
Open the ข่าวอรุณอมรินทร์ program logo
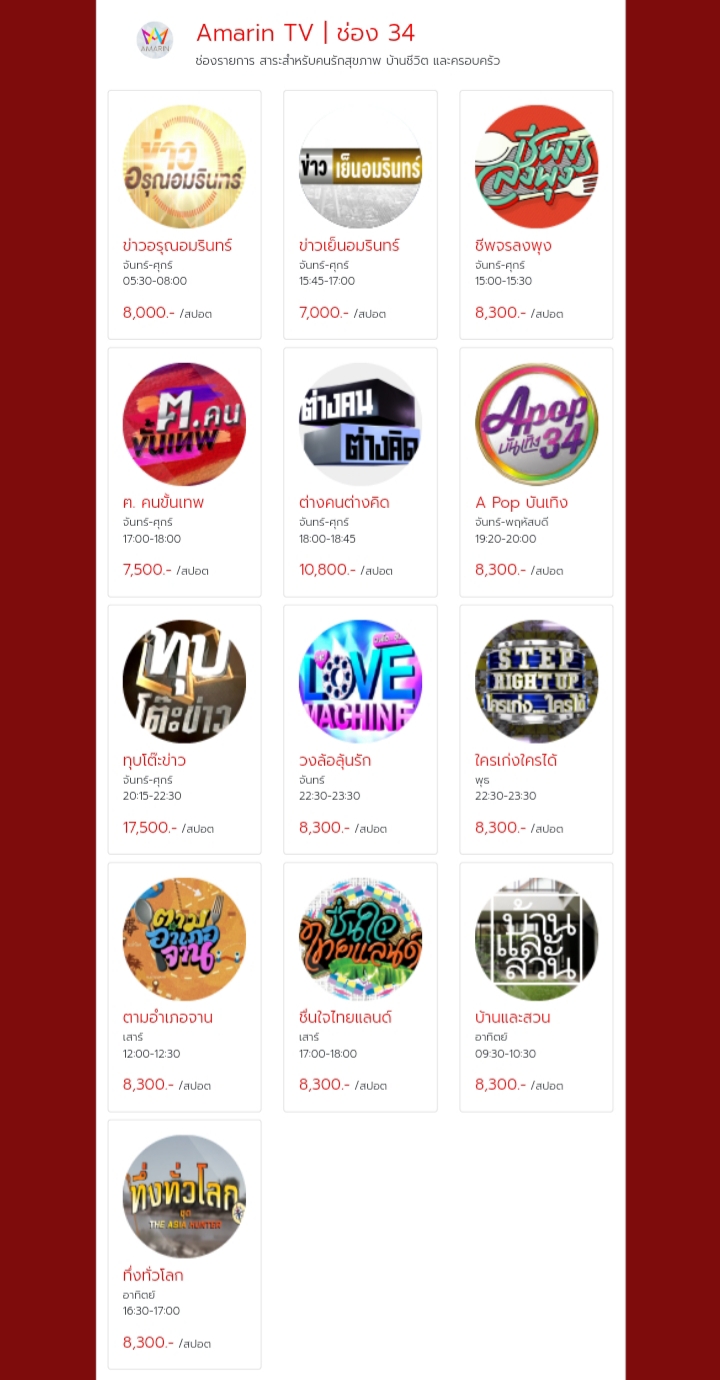coord(184,167)
